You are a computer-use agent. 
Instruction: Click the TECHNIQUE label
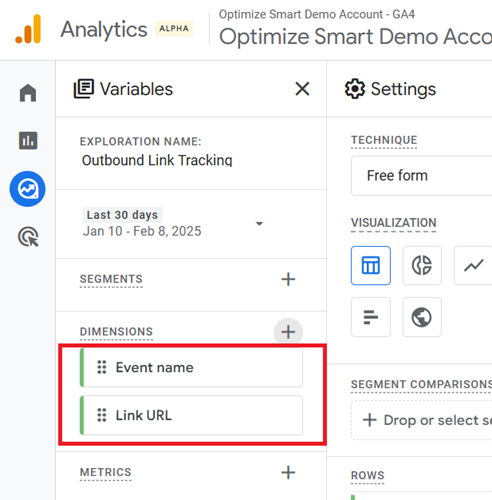(x=384, y=140)
